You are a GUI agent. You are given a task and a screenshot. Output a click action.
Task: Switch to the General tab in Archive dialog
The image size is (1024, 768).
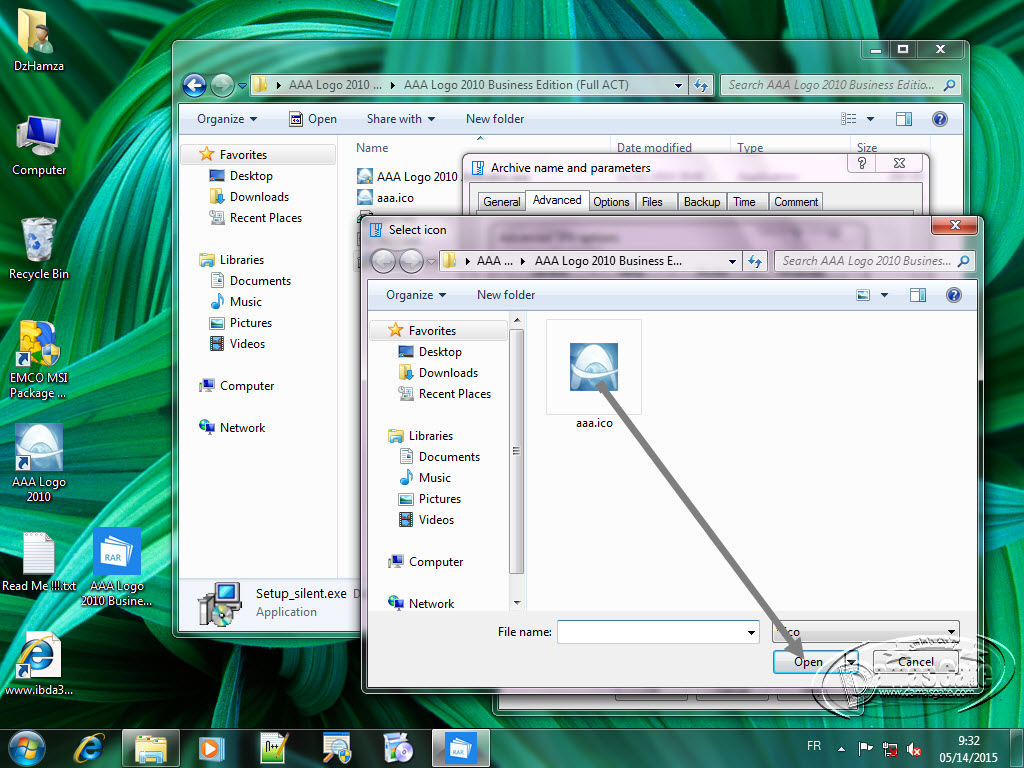[502, 202]
